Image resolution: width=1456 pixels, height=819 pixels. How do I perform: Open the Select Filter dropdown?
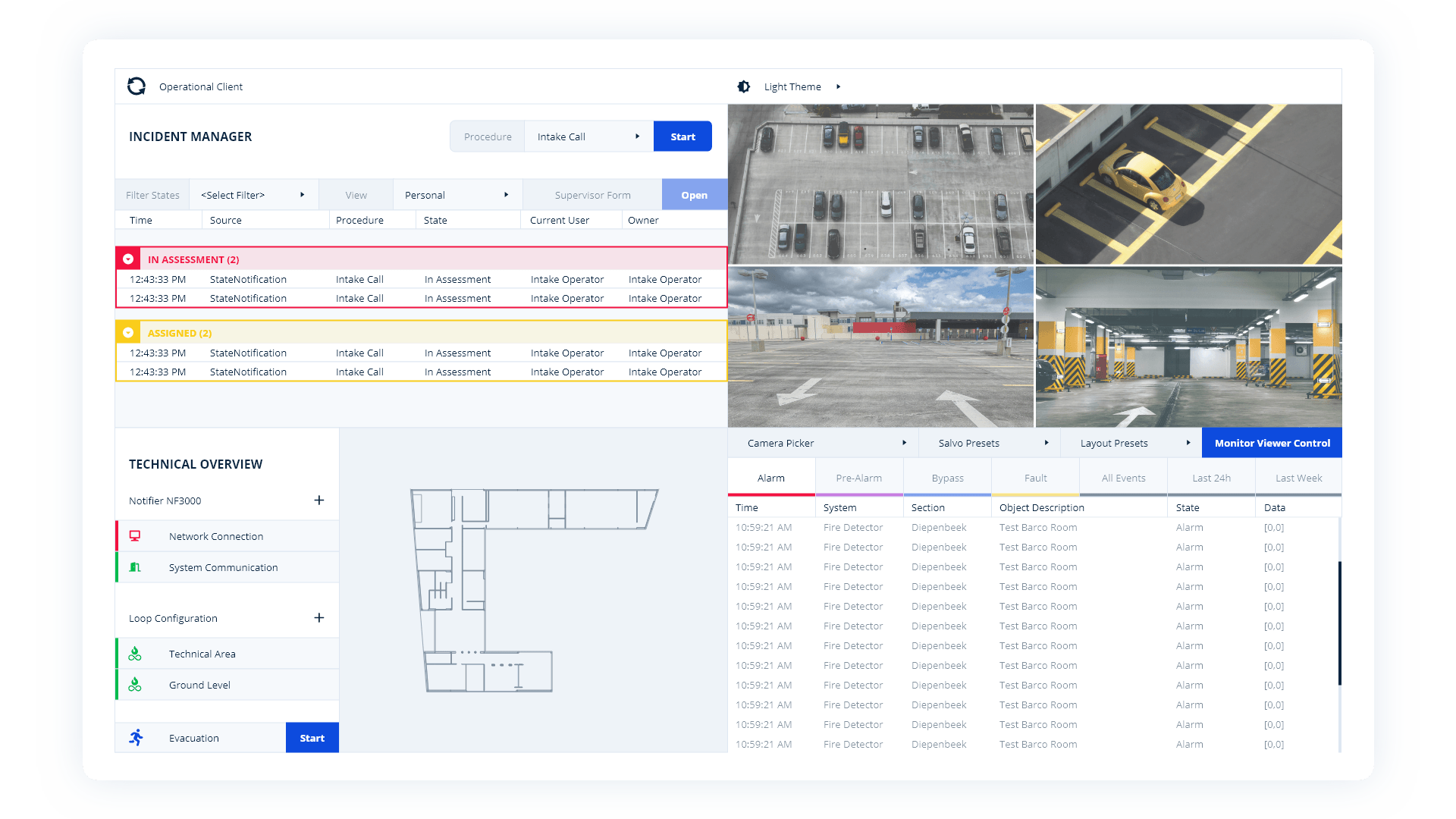pyautogui.click(x=254, y=195)
